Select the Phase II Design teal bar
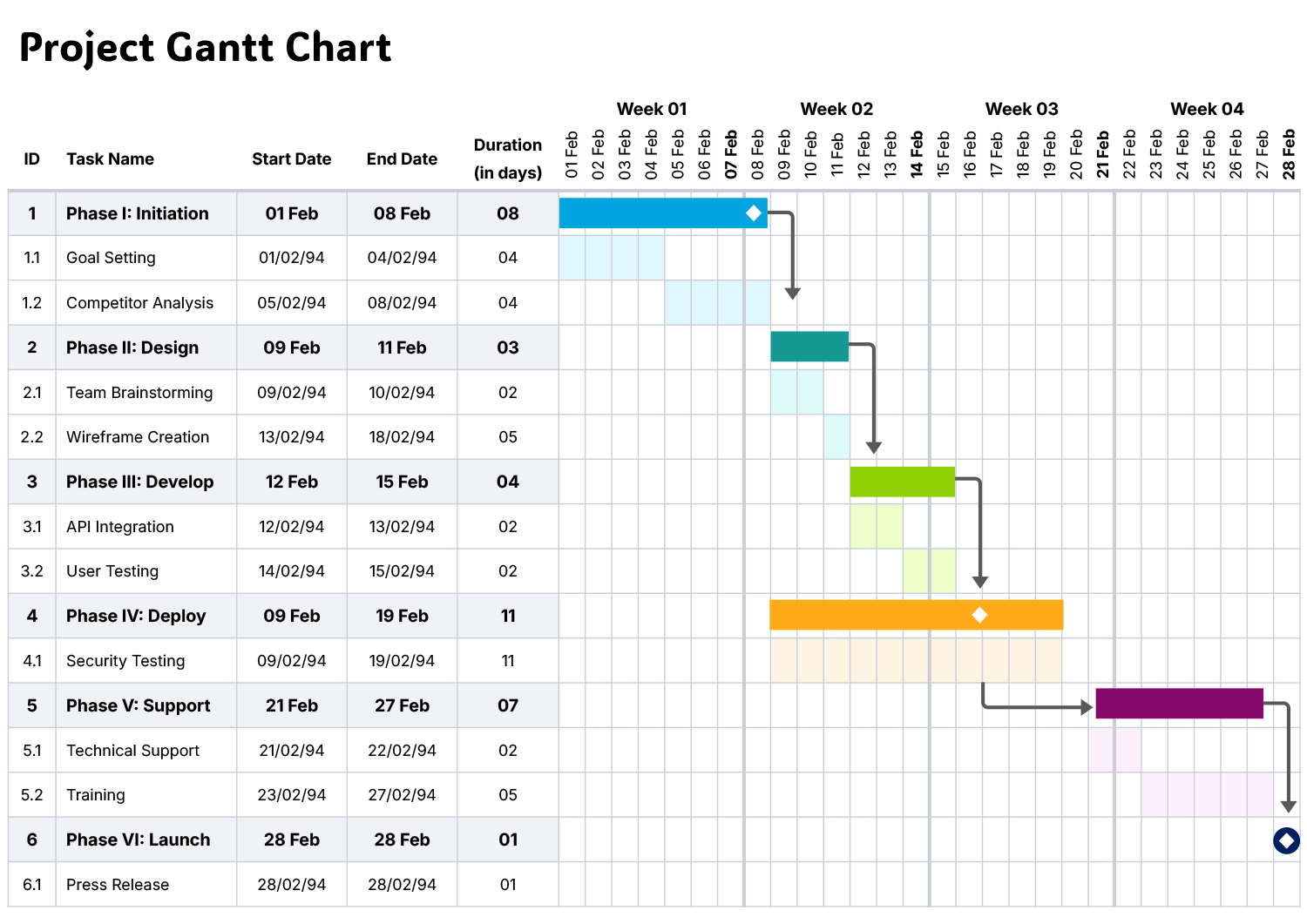The image size is (1307, 924). tap(809, 346)
